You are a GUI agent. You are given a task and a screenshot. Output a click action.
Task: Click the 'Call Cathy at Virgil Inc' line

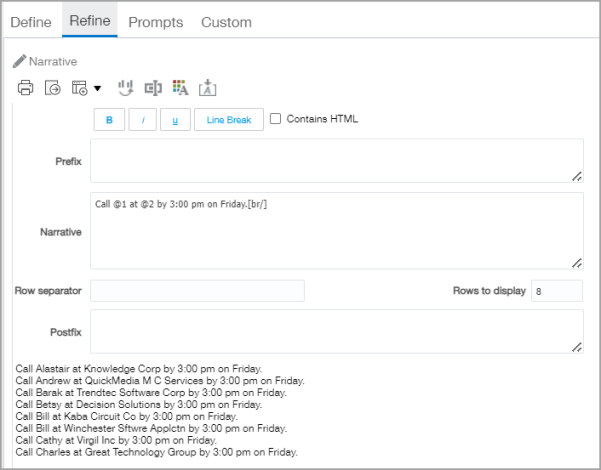click(116, 440)
